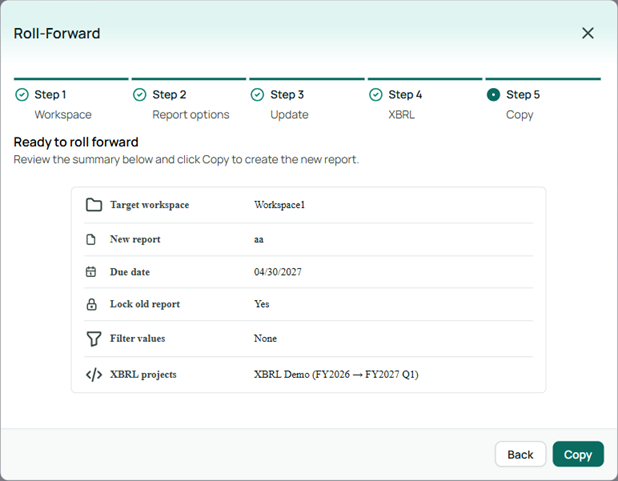618x481 pixels.
Task: Click the 'XBRL projects' label
Action: coord(143,374)
